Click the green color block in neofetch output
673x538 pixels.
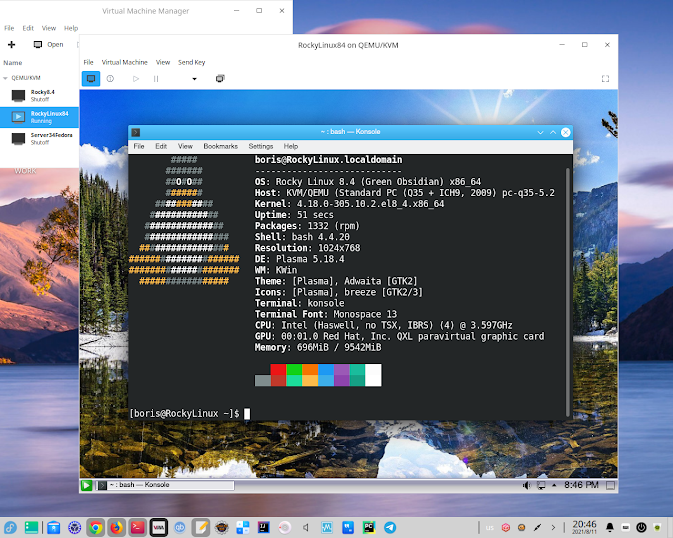click(x=294, y=370)
